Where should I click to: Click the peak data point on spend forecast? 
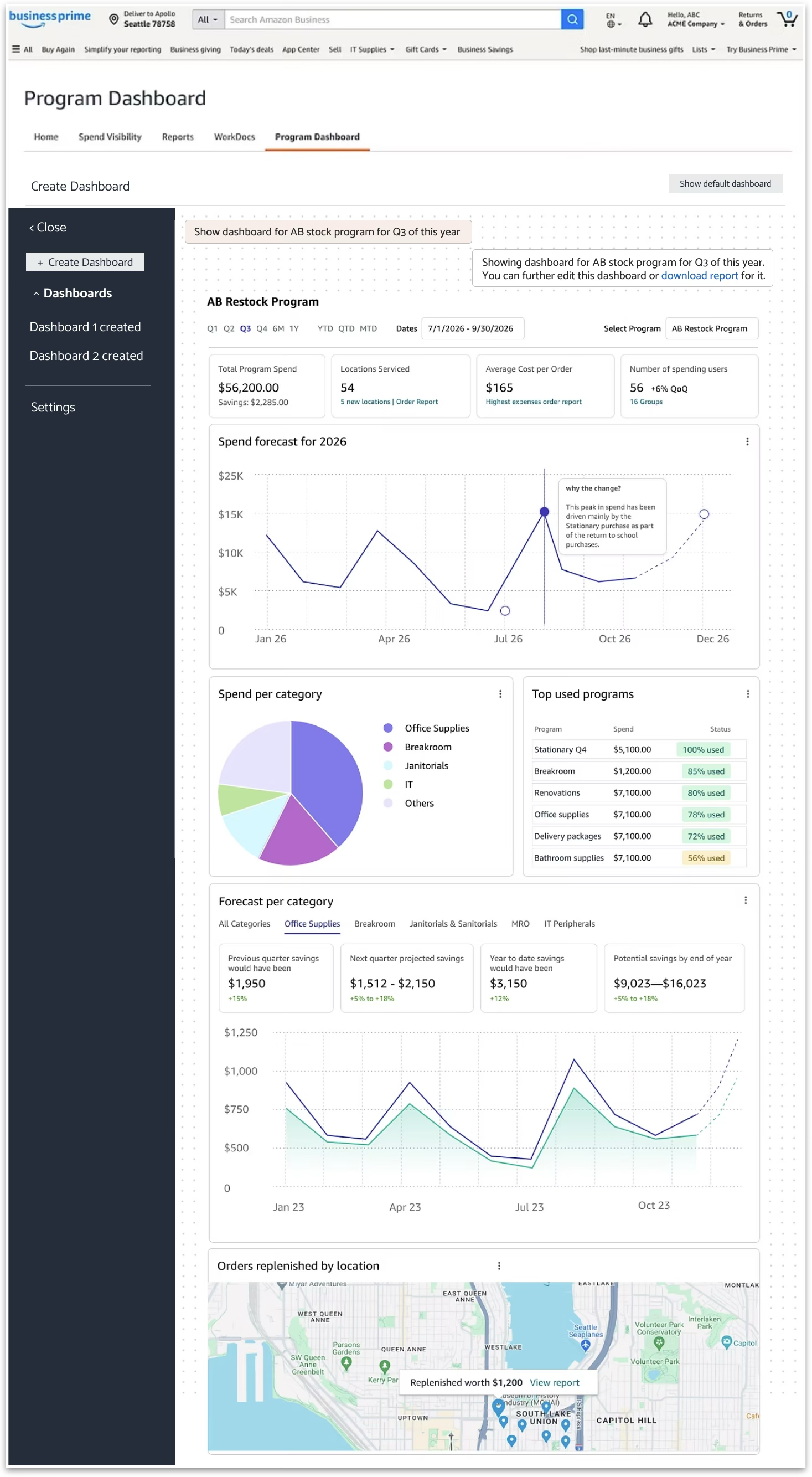(545, 512)
